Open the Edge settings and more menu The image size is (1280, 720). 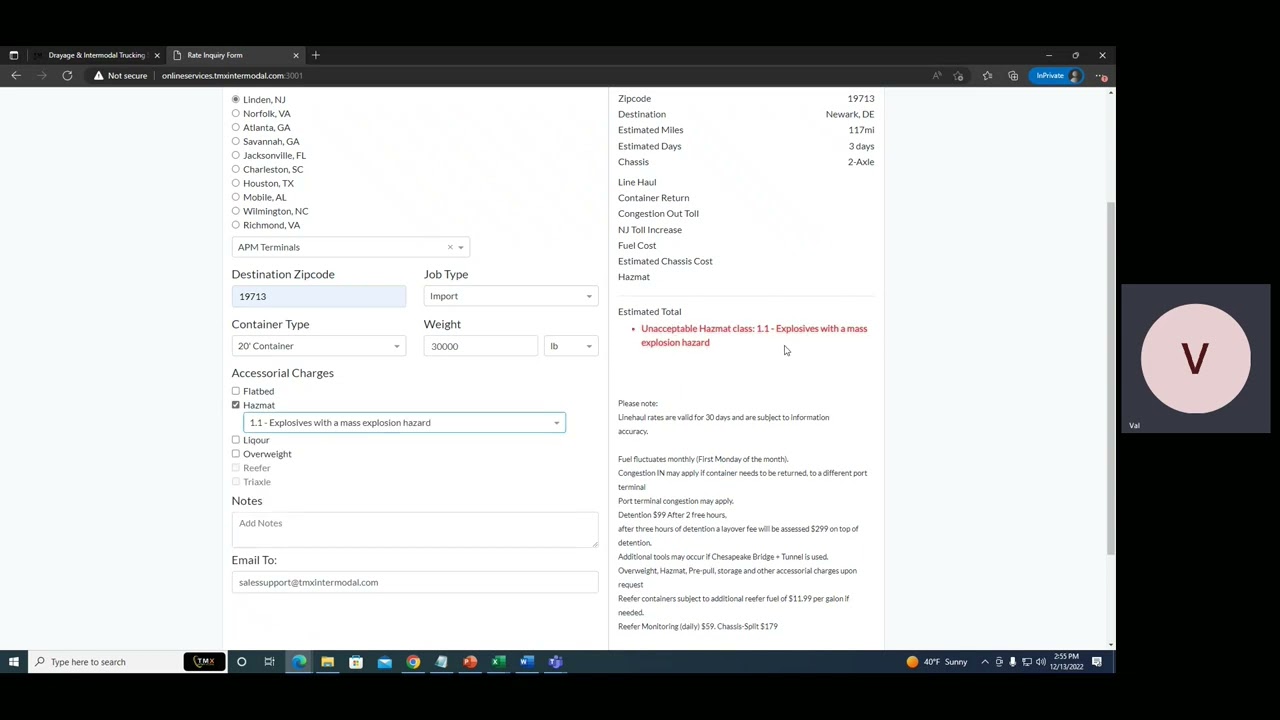click(1101, 76)
